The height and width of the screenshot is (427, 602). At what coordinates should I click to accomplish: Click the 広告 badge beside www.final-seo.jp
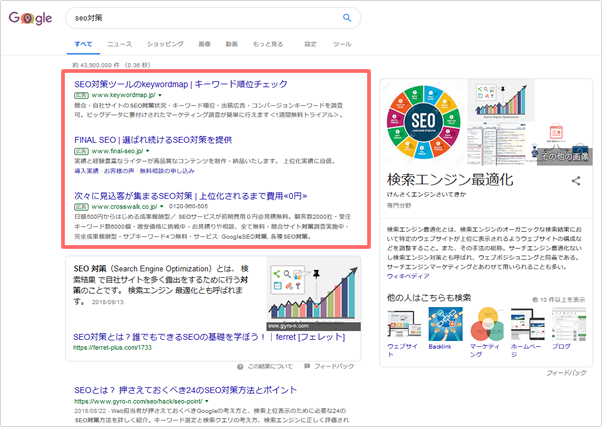click(81, 151)
